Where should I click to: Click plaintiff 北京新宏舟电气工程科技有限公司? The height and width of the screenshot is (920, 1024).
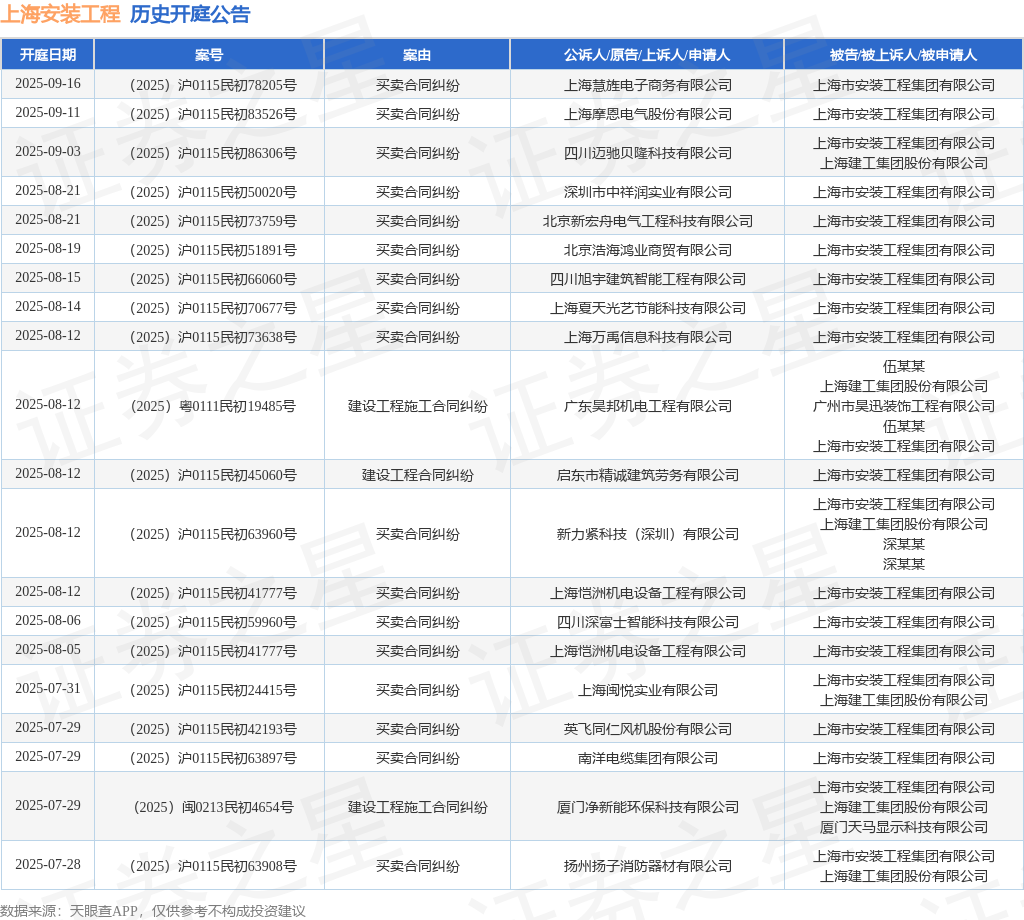[x=647, y=221]
